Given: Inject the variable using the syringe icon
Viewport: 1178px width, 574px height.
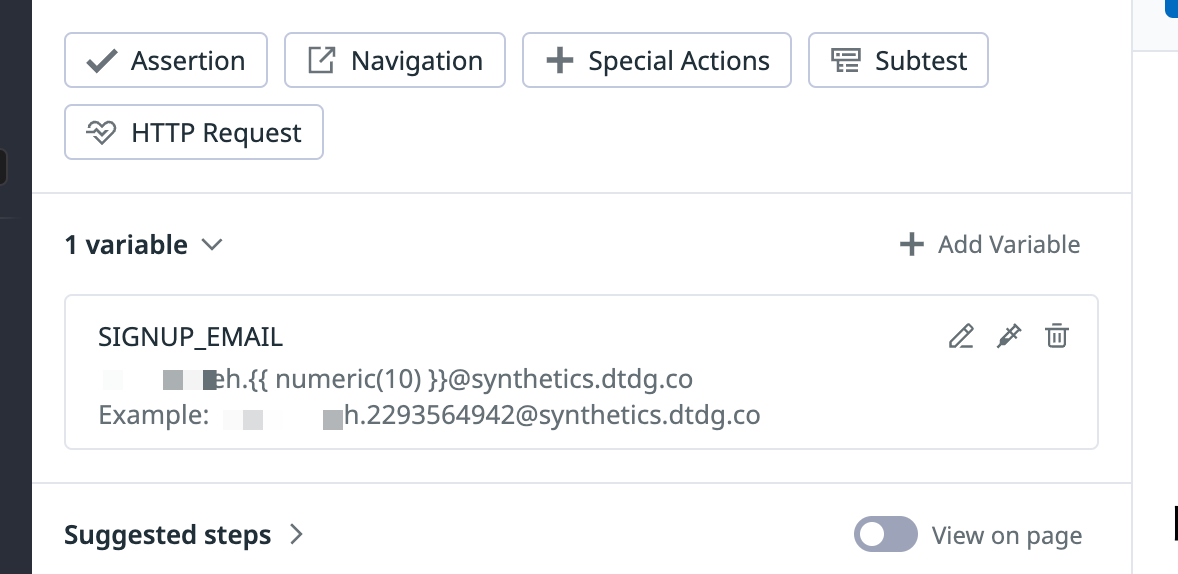Looking at the screenshot, I should (x=1009, y=336).
